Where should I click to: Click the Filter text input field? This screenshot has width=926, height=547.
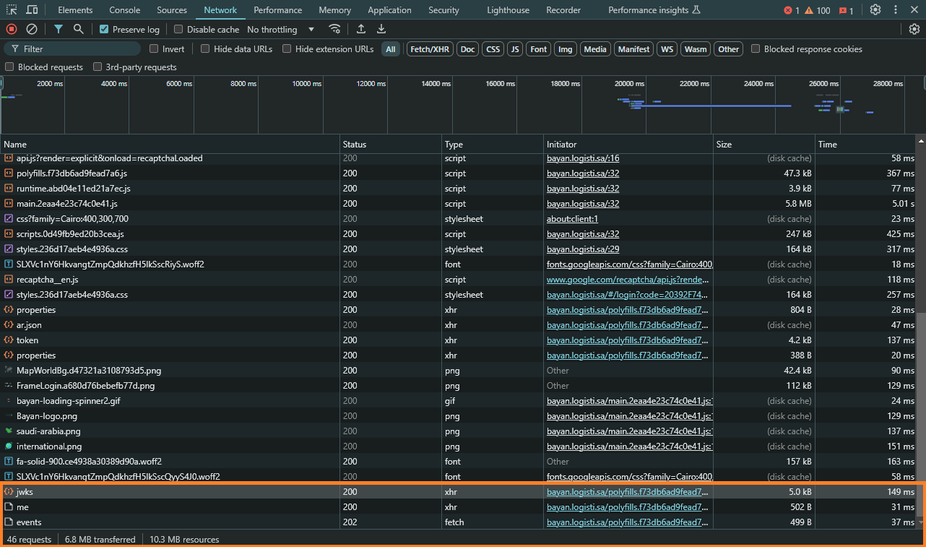[x=80, y=49]
